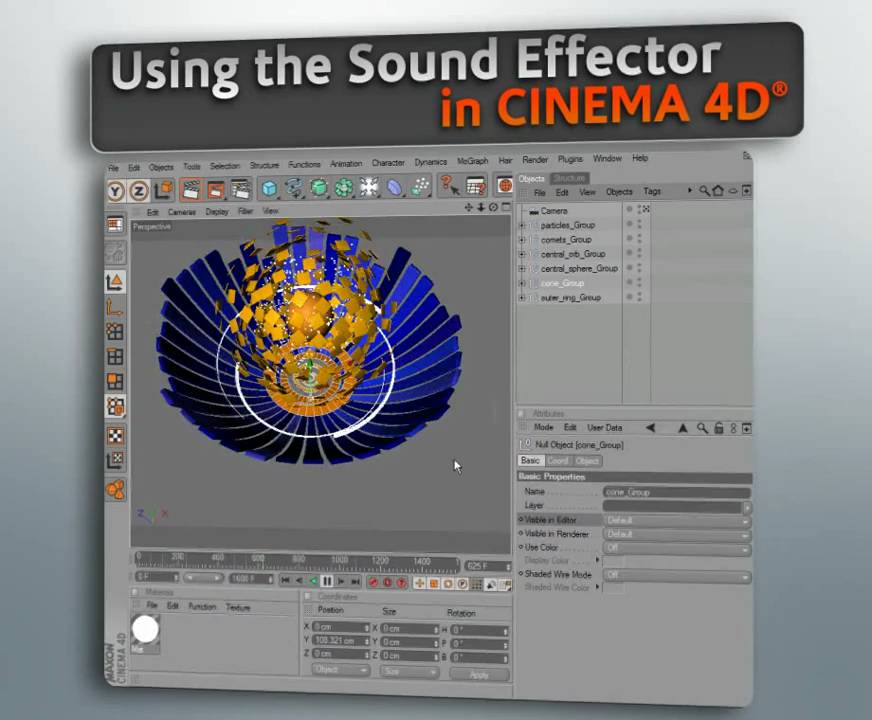Expand the central_orb_Group object
The width and height of the screenshot is (872, 720).
coord(522,254)
